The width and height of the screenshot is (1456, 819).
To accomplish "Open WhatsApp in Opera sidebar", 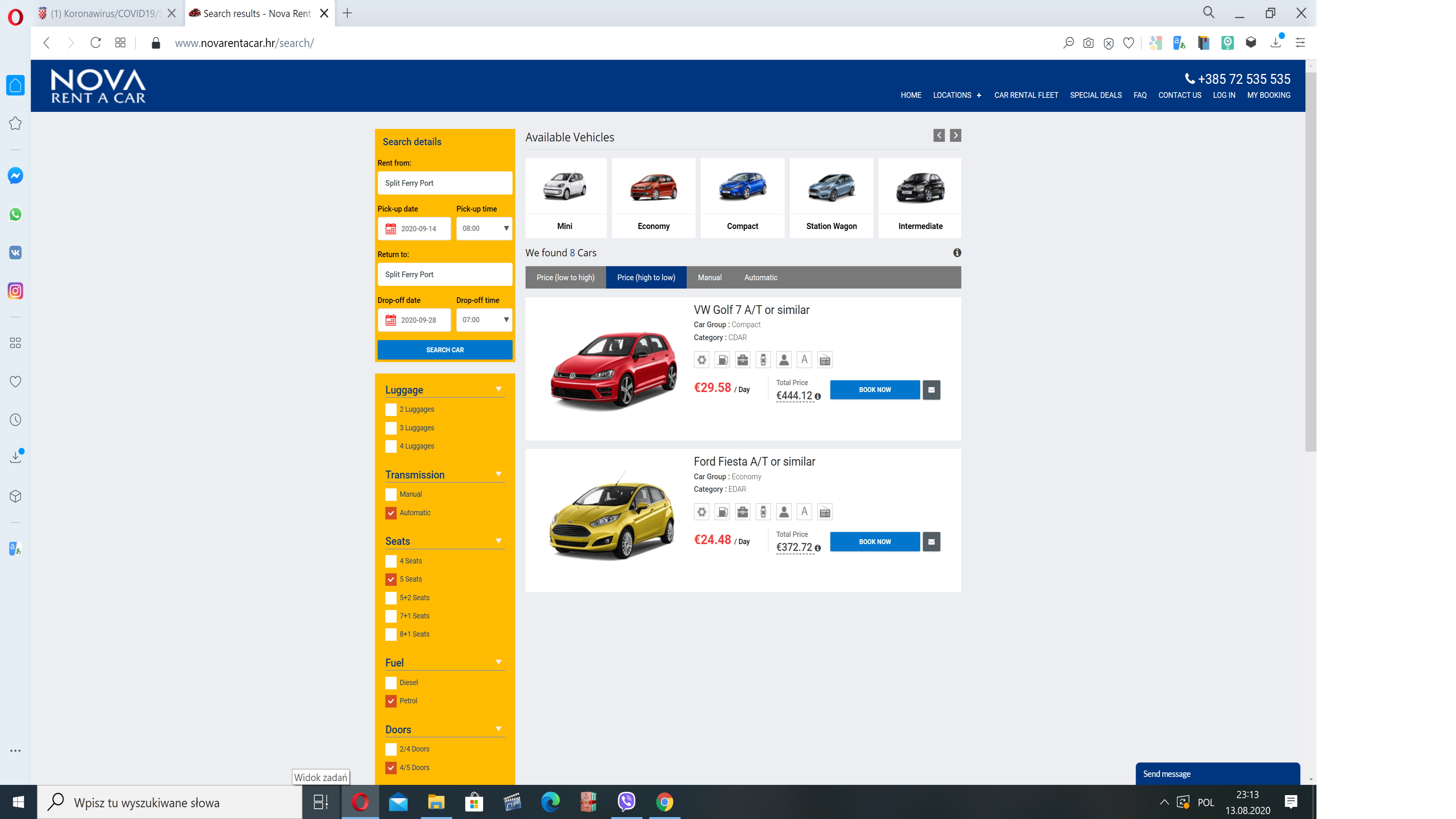I will 15,214.
